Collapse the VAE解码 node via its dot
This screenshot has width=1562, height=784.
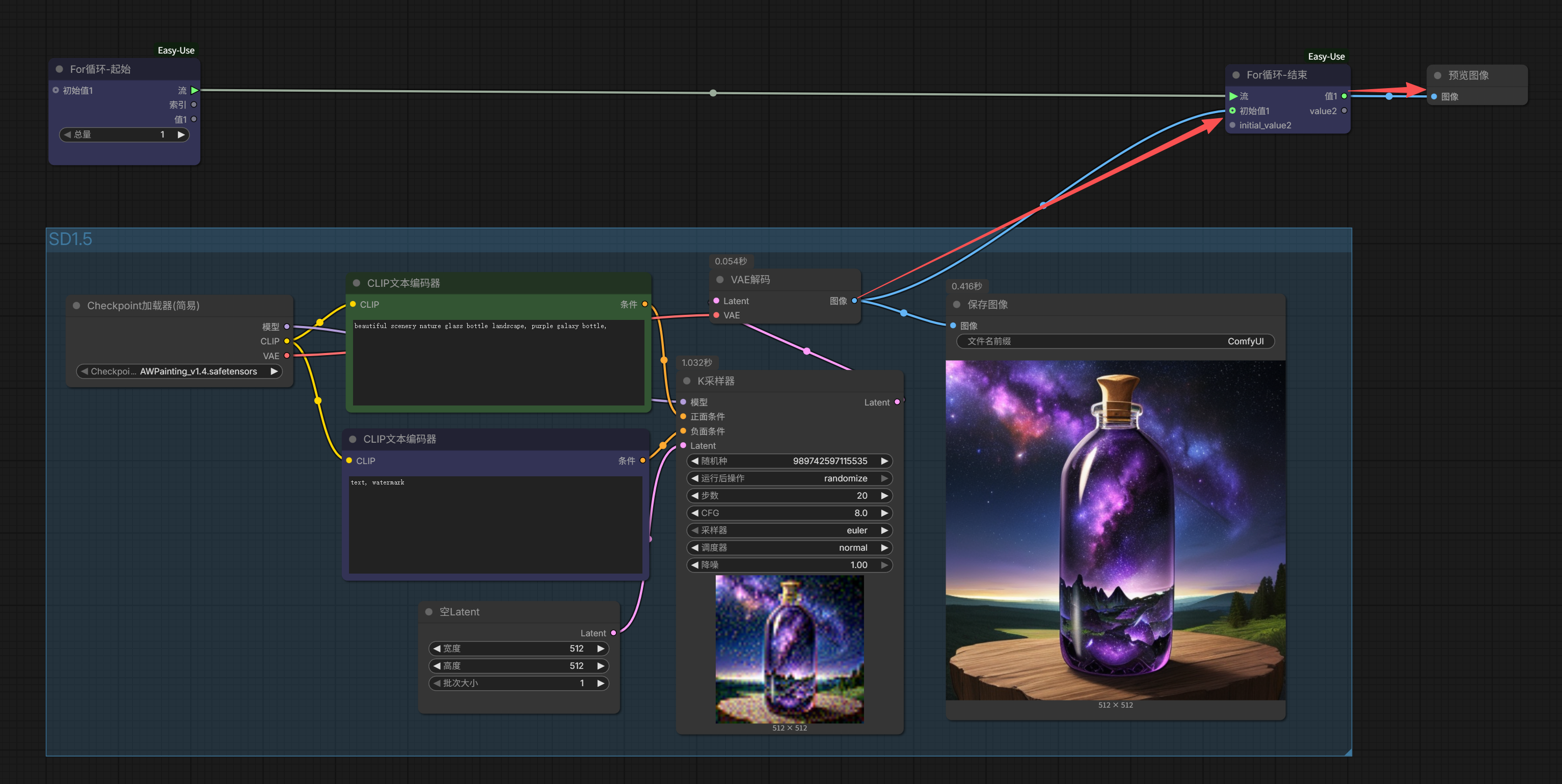coord(720,280)
